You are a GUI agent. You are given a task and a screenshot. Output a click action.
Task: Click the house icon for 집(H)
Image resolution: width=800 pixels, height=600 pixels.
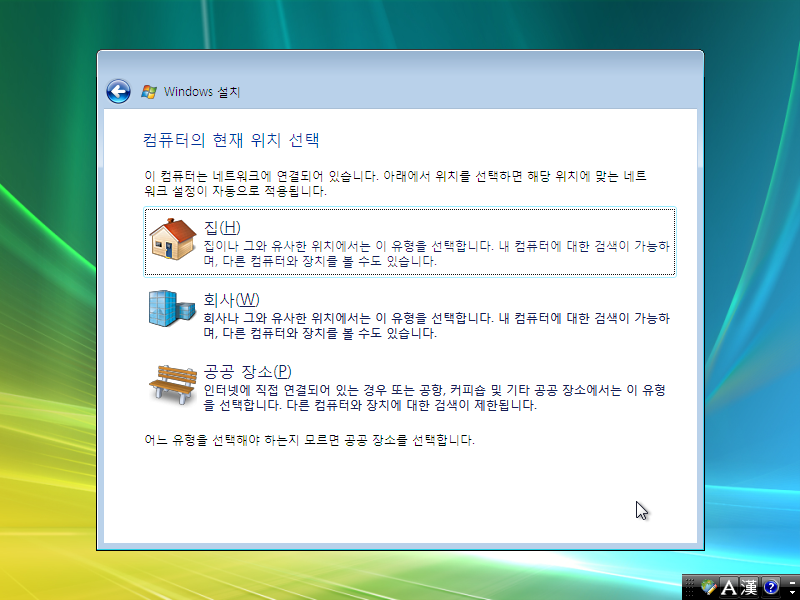(172, 239)
